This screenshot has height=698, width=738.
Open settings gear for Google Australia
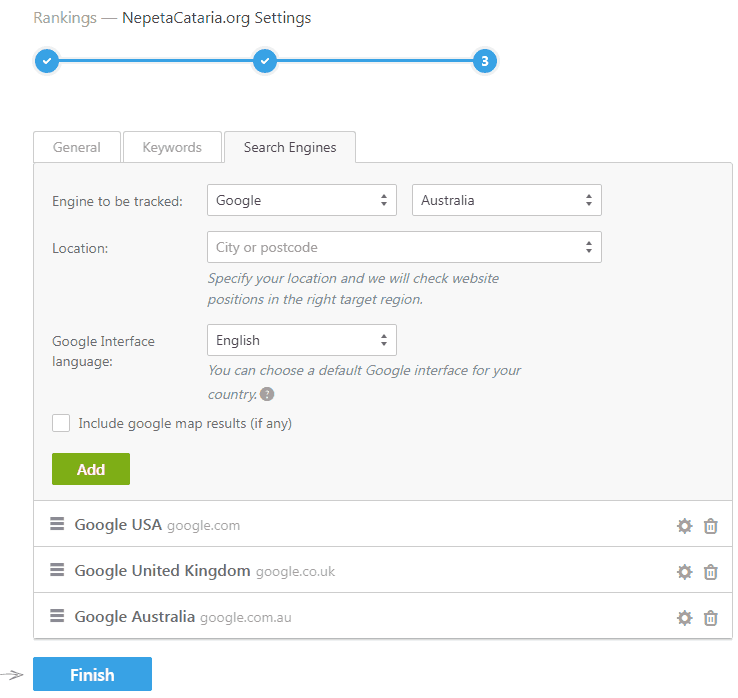point(684,618)
